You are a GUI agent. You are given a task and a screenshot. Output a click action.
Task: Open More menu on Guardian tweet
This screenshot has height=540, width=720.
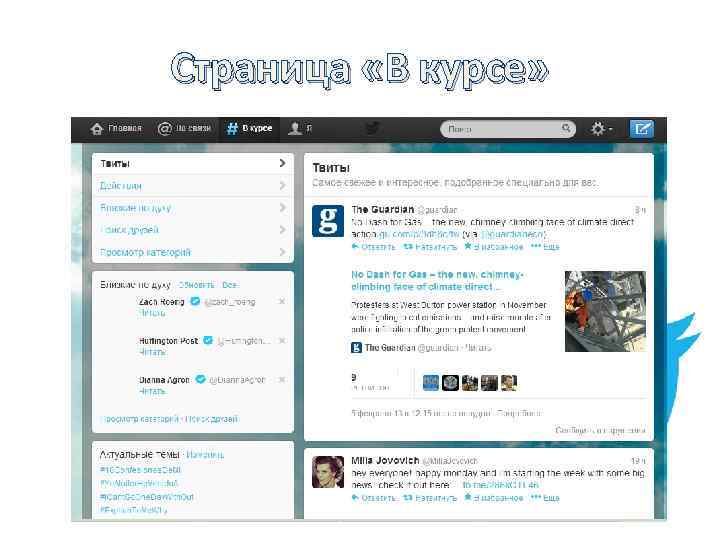(x=545, y=247)
